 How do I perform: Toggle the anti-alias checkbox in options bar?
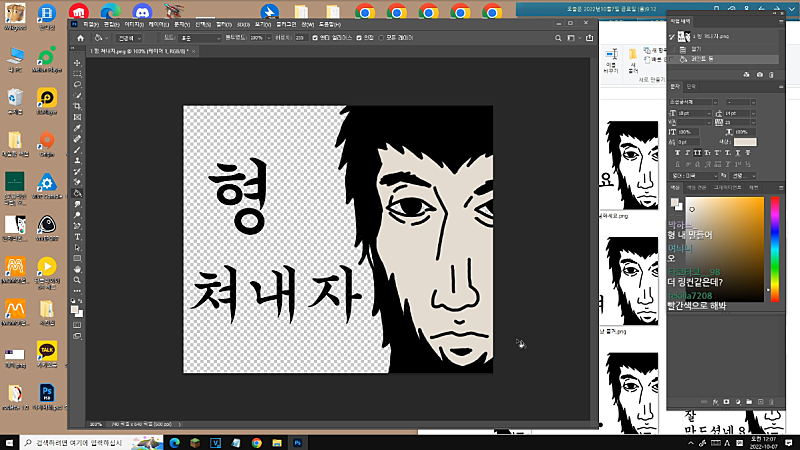click(314, 37)
